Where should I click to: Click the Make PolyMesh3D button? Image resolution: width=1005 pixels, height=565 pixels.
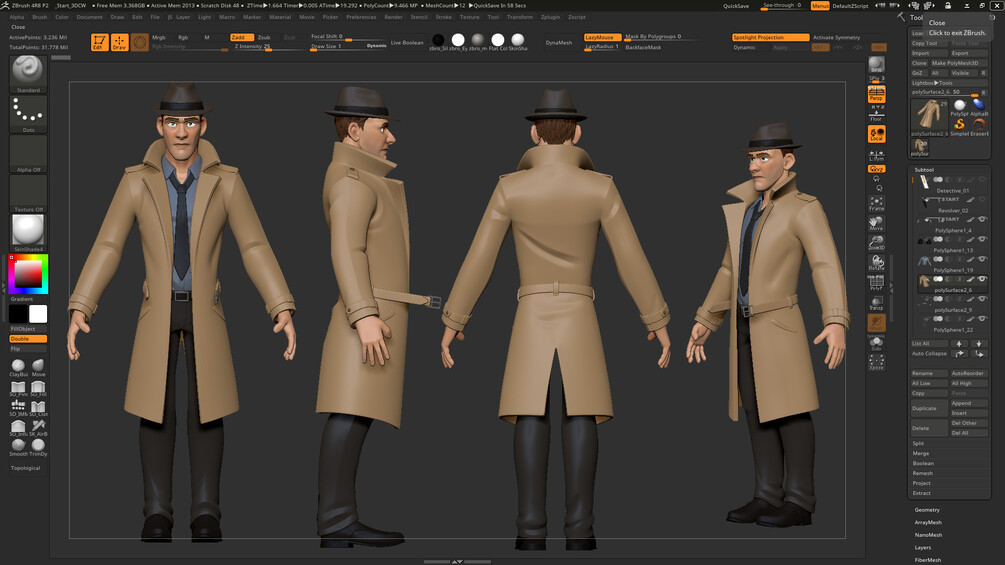tap(955, 63)
